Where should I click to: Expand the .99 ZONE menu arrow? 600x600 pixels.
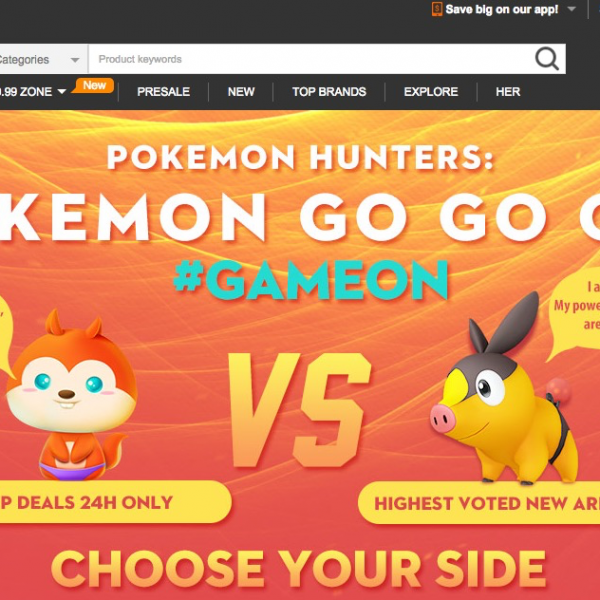(x=62, y=91)
